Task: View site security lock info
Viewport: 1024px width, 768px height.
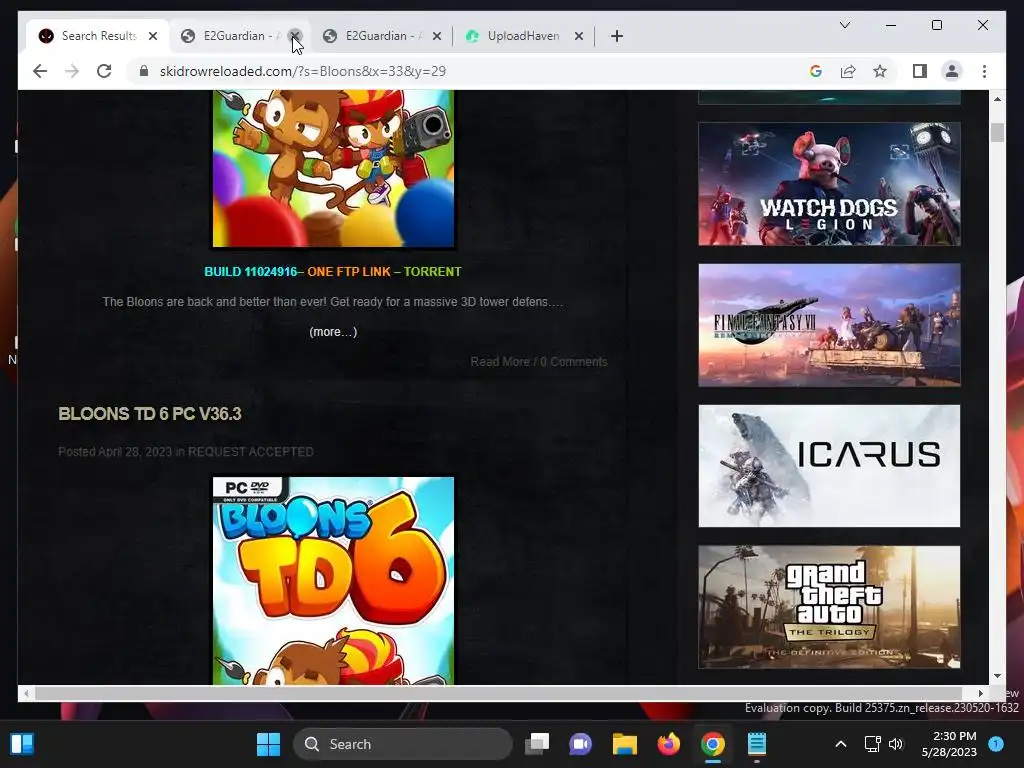Action: [x=144, y=71]
